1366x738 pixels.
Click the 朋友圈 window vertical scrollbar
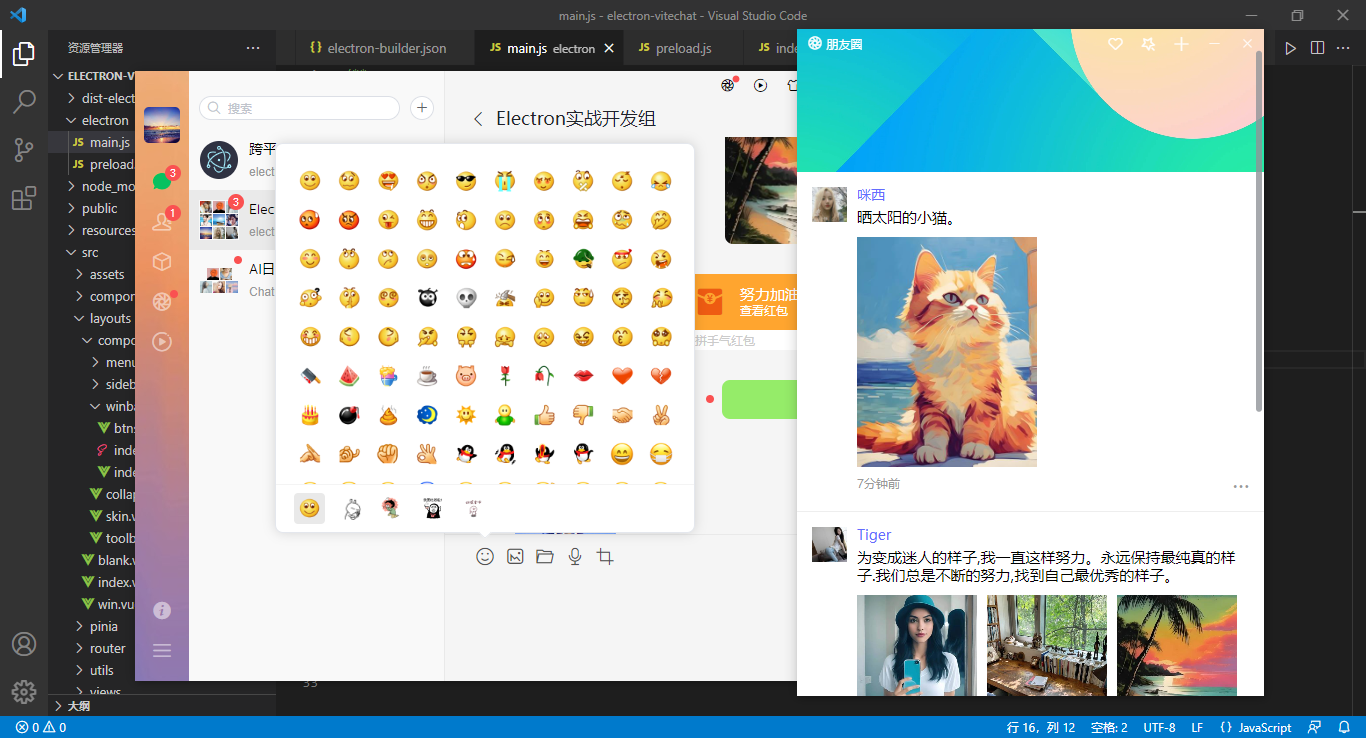(x=1259, y=230)
